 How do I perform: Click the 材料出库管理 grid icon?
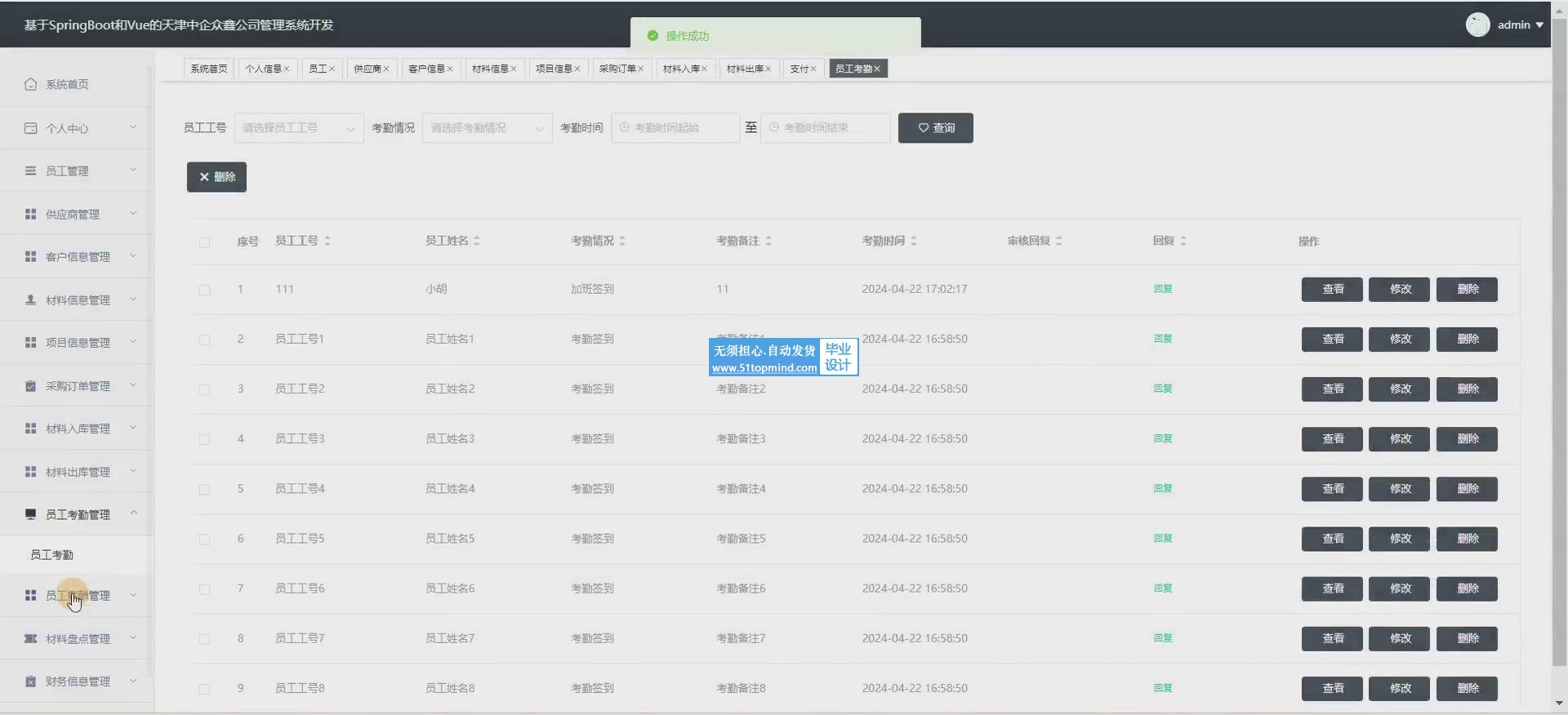click(x=30, y=472)
